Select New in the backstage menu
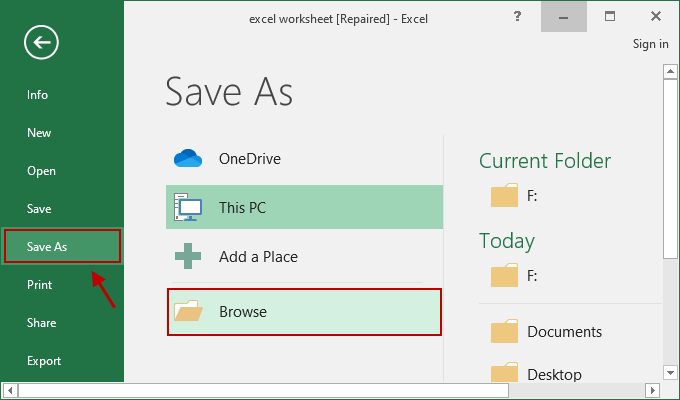This screenshot has width=680, height=400. click(39, 133)
